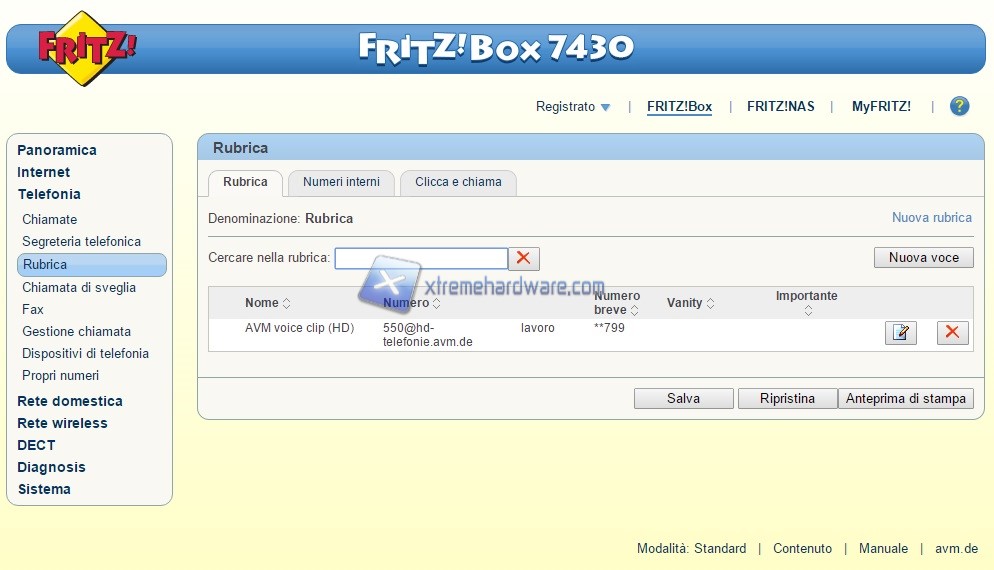This screenshot has width=994, height=570.
Task: Switch to the Clicca e chiama tab
Action: 458,182
